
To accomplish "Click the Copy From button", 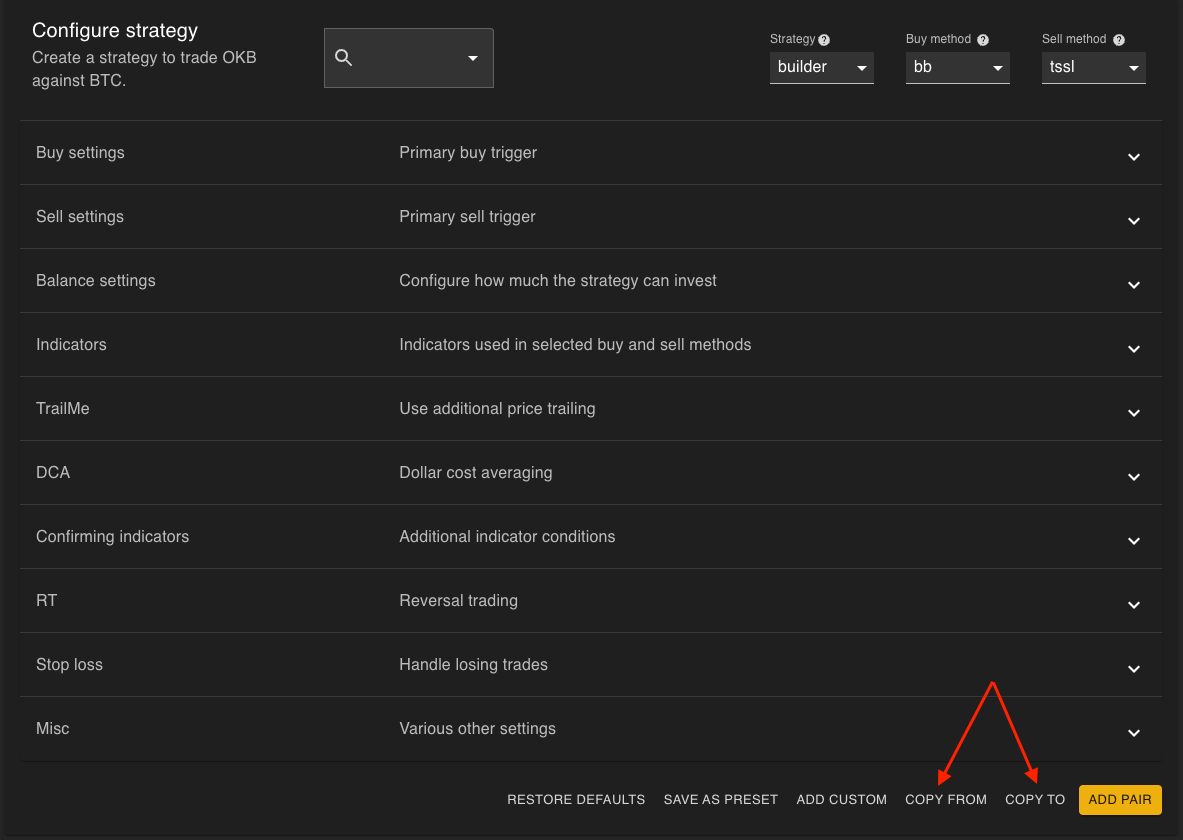I will (946, 800).
